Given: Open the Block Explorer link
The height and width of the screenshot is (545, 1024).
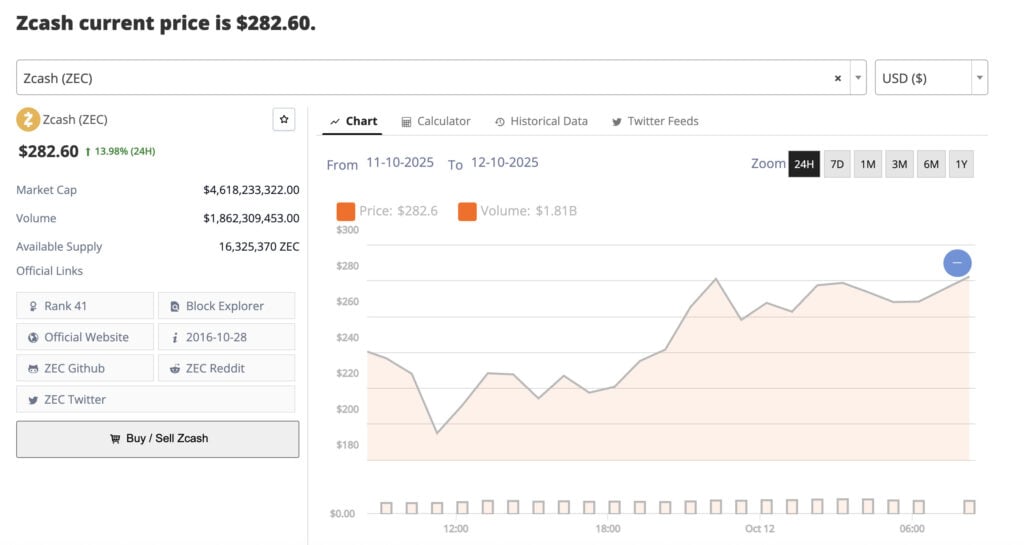Looking at the screenshot, I should [226, 306].
